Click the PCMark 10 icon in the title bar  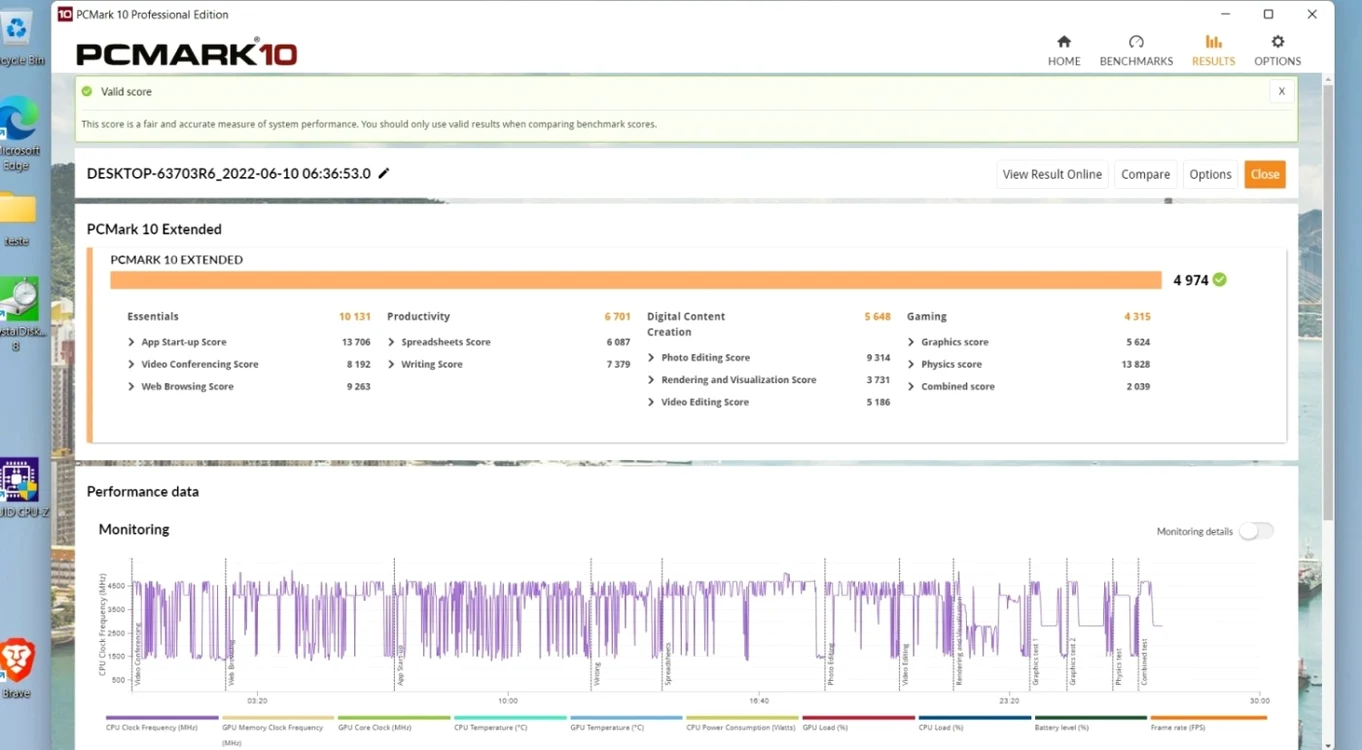click(x=65, y=14)
